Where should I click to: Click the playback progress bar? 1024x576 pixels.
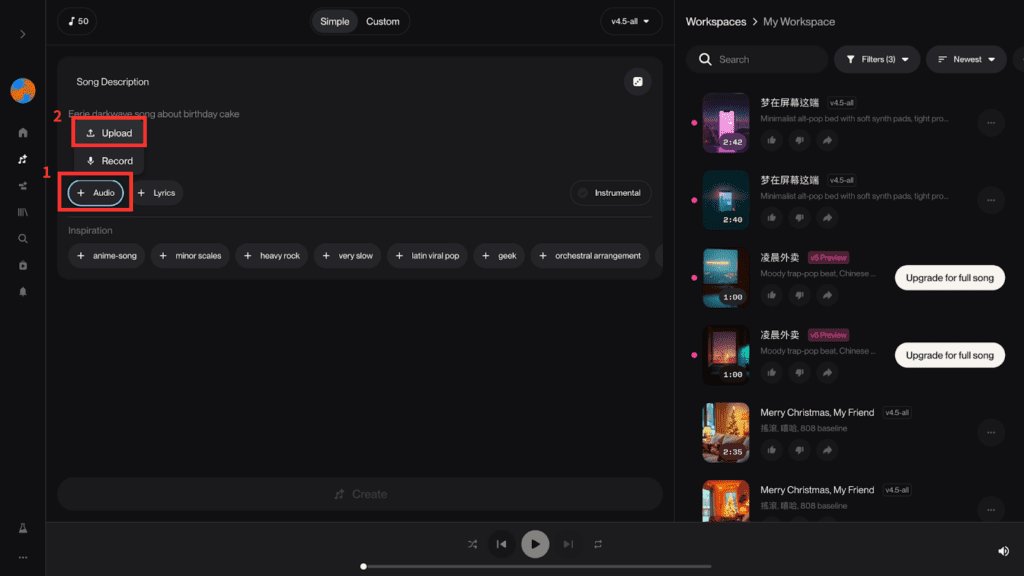click(x=537, y=566)
